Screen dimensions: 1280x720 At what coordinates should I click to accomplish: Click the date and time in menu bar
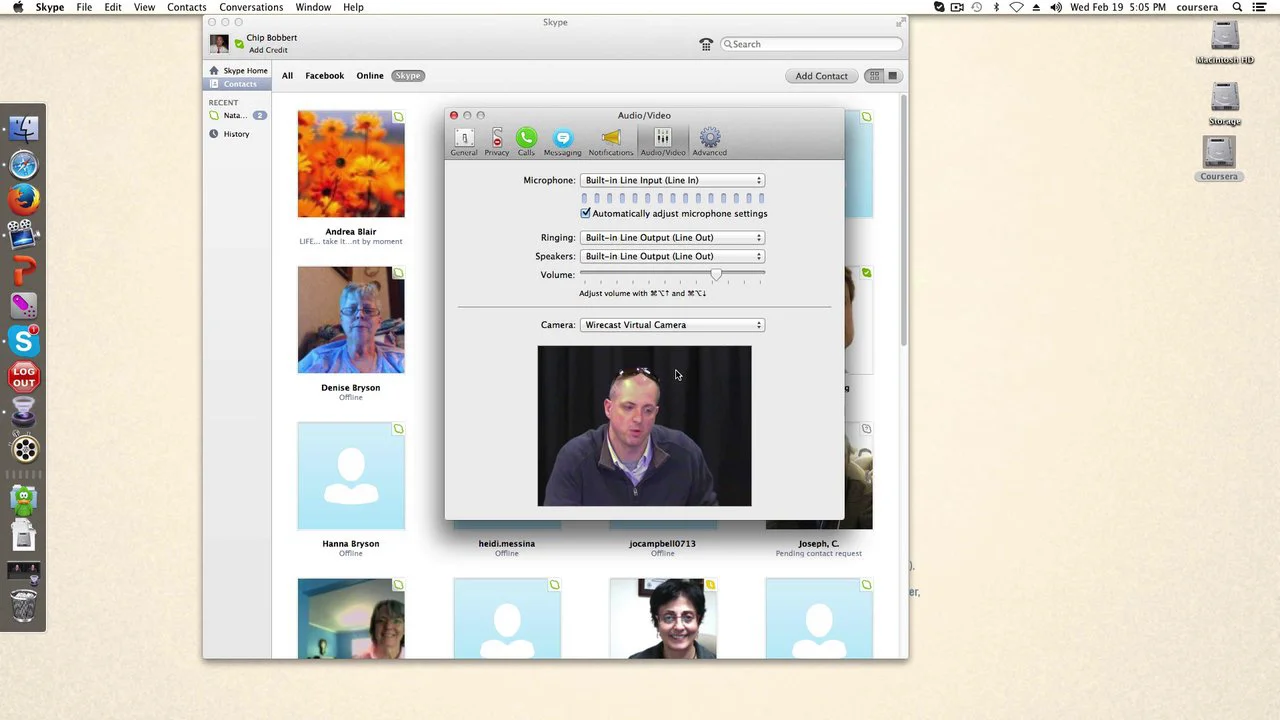[x=1118, y=7]
